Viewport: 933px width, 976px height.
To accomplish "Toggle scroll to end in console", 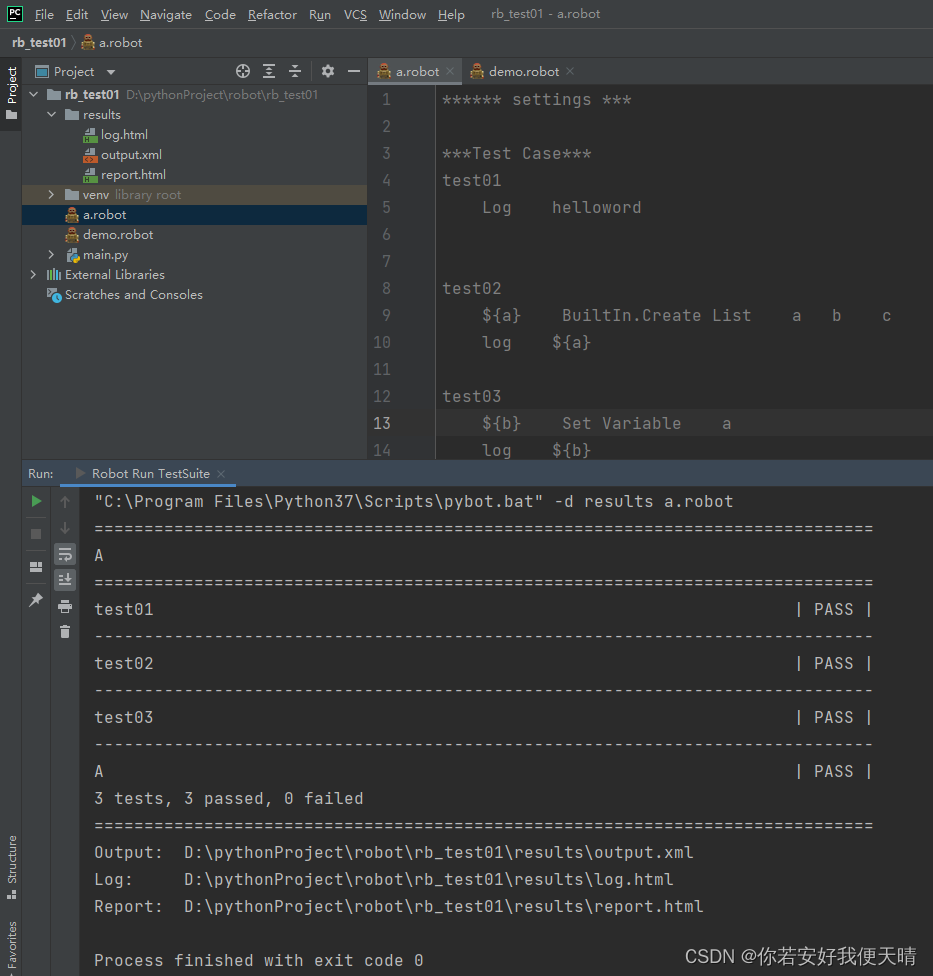I will pyautogui.click(x=65, y=579).
